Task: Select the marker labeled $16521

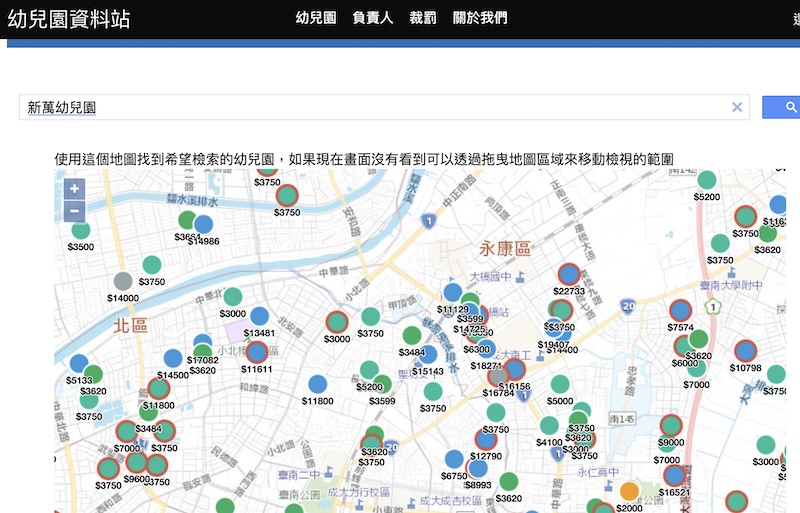Action: click(674, 475)
